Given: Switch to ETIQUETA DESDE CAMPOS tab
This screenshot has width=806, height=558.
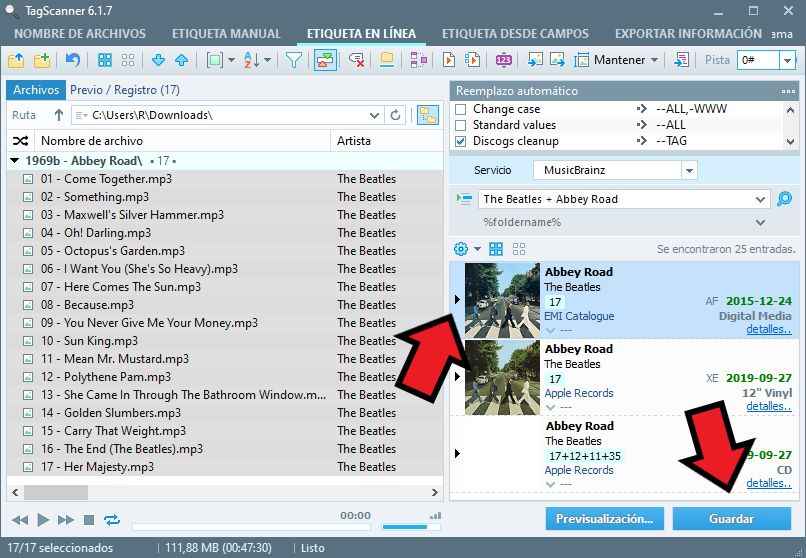Looking at the screenshot, I should [515, 34].
